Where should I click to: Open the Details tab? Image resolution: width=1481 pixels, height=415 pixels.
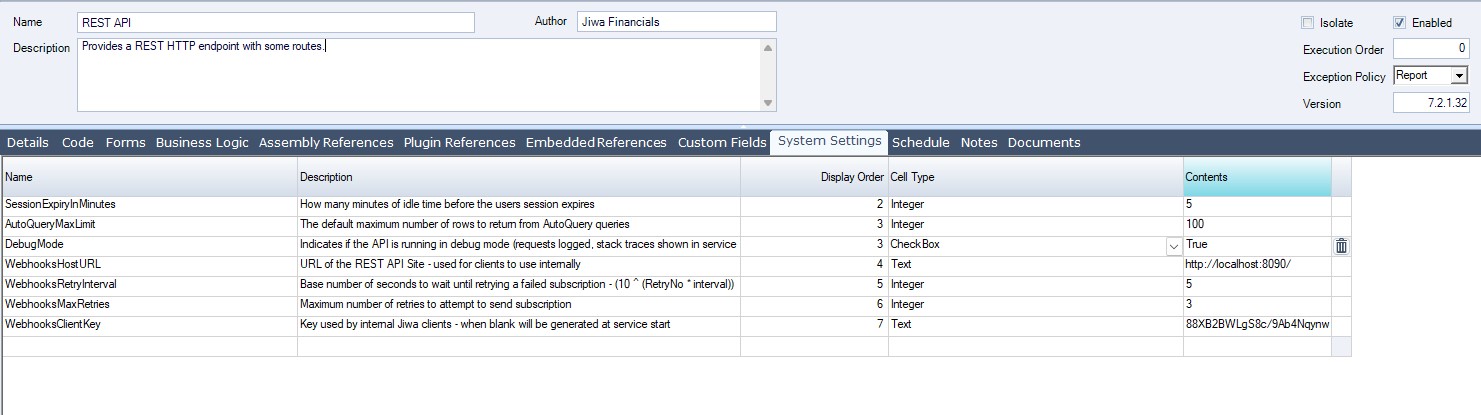[28, 143]
